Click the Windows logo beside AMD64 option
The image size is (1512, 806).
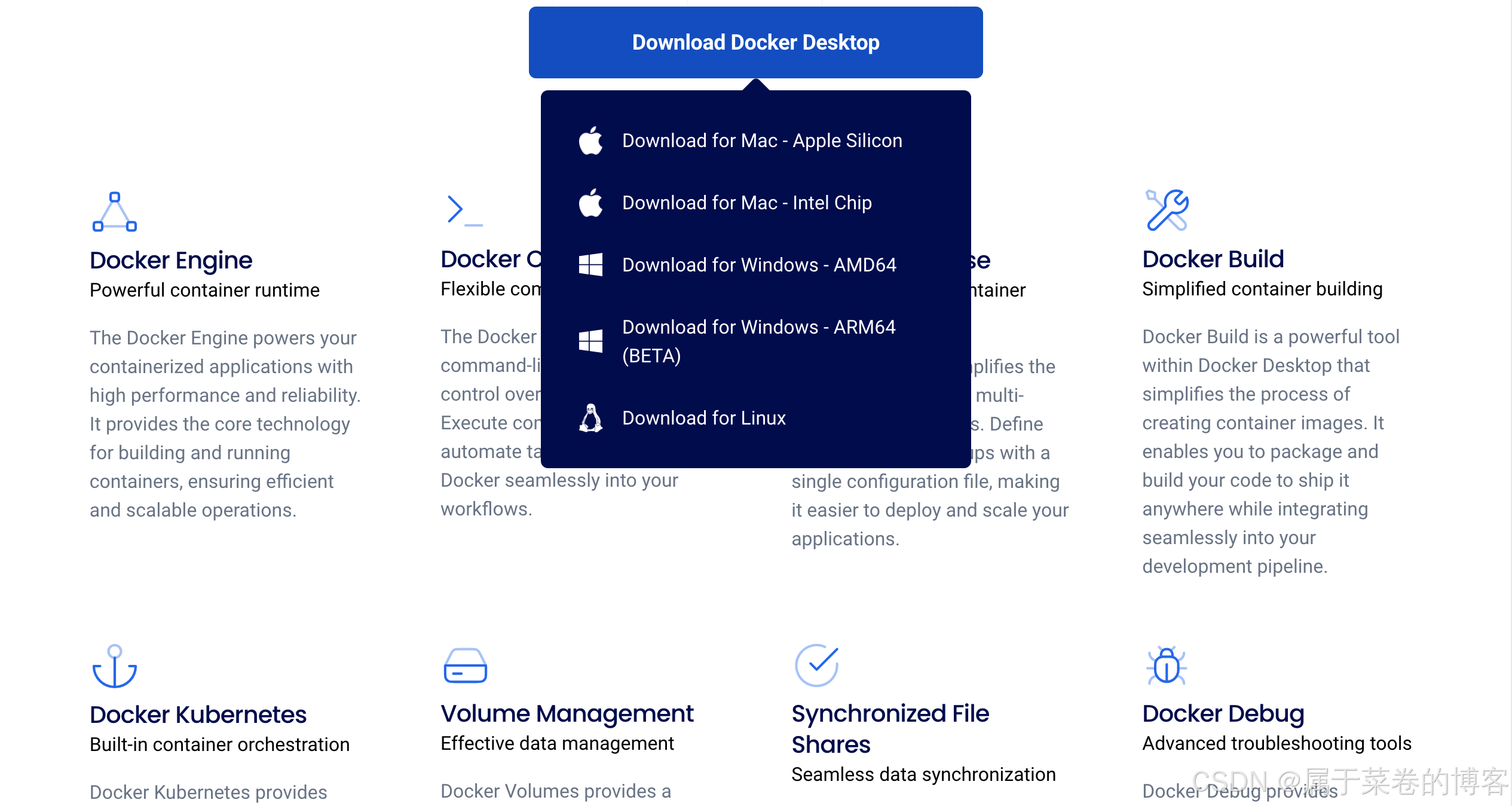coord(590,264)
